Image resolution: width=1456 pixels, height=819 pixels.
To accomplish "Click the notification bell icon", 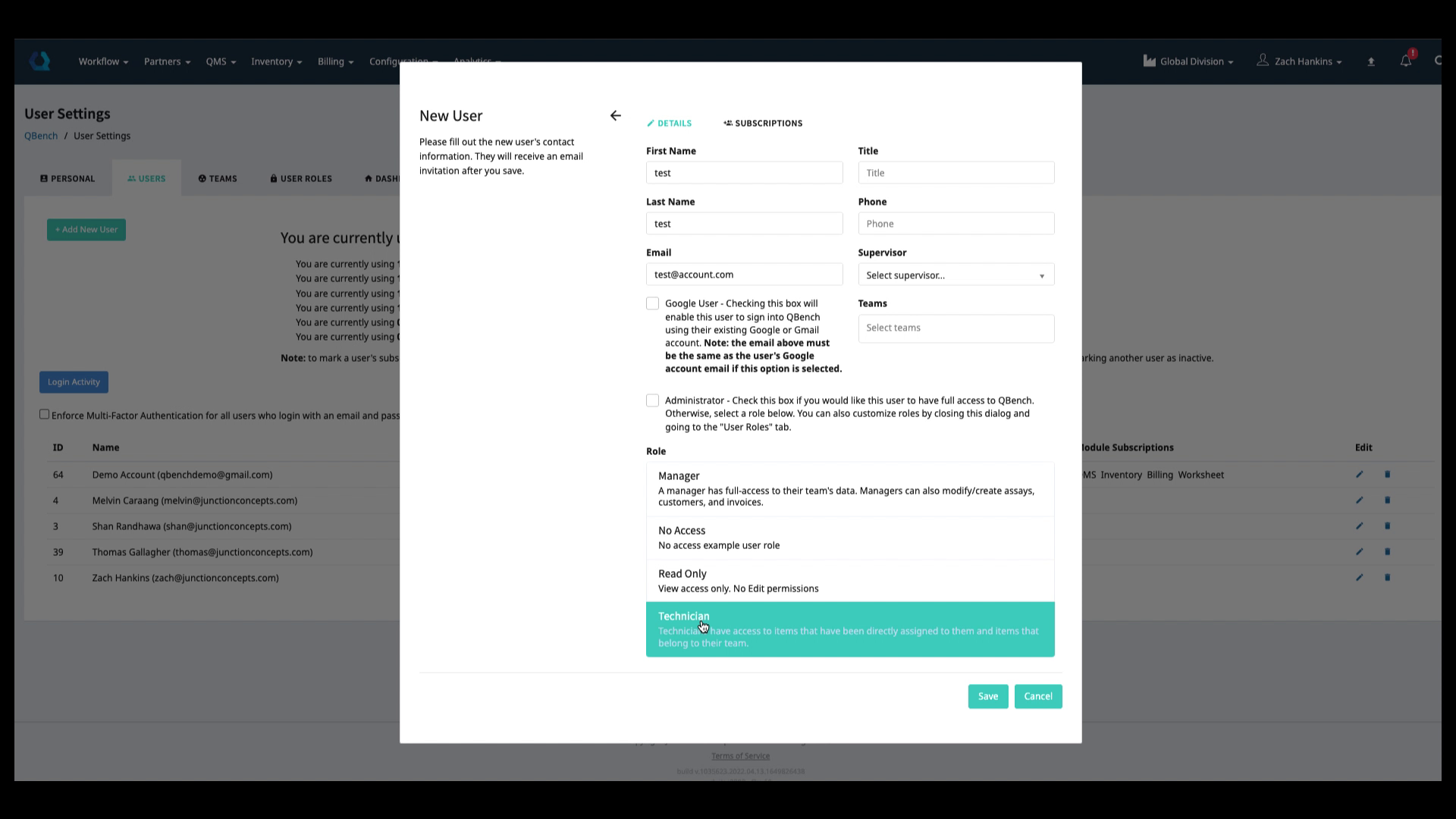I will (x=1405, y=61).
